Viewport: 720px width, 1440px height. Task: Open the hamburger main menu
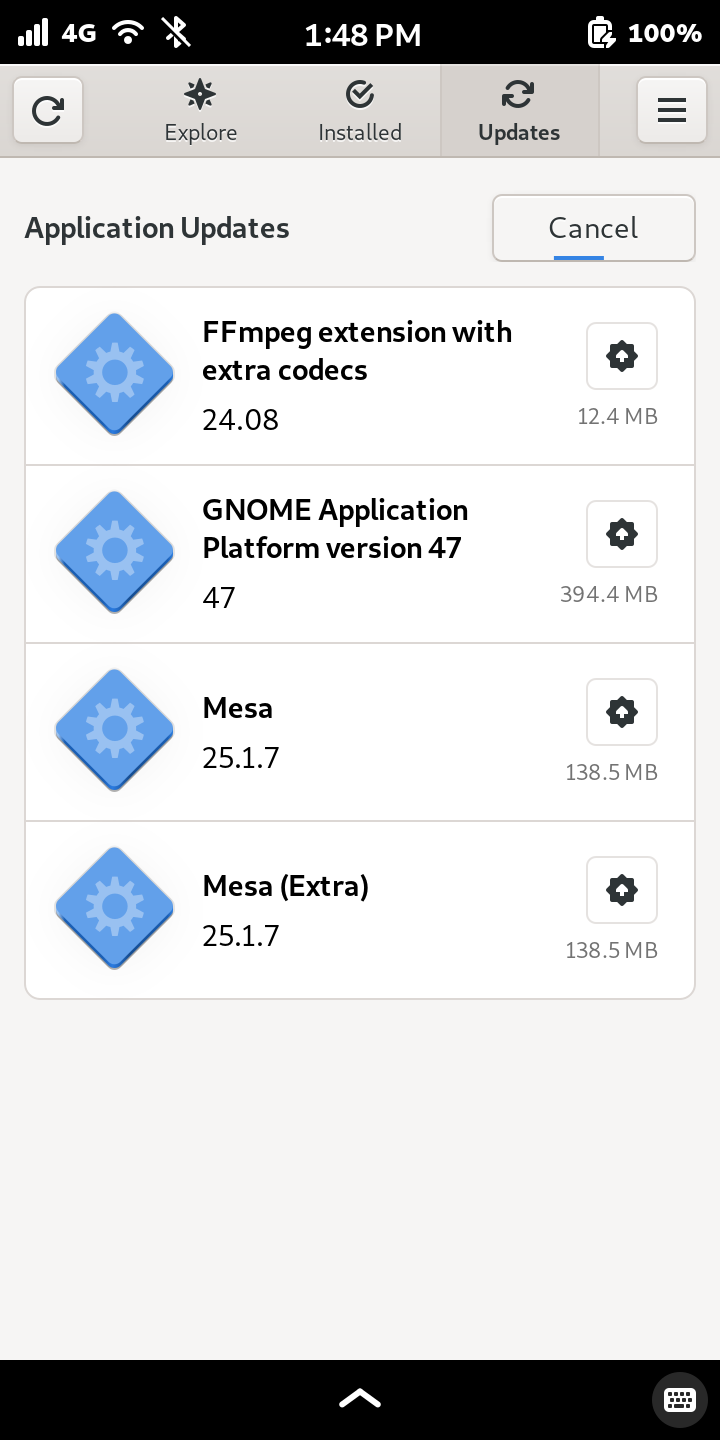click(x=671, y=110)
